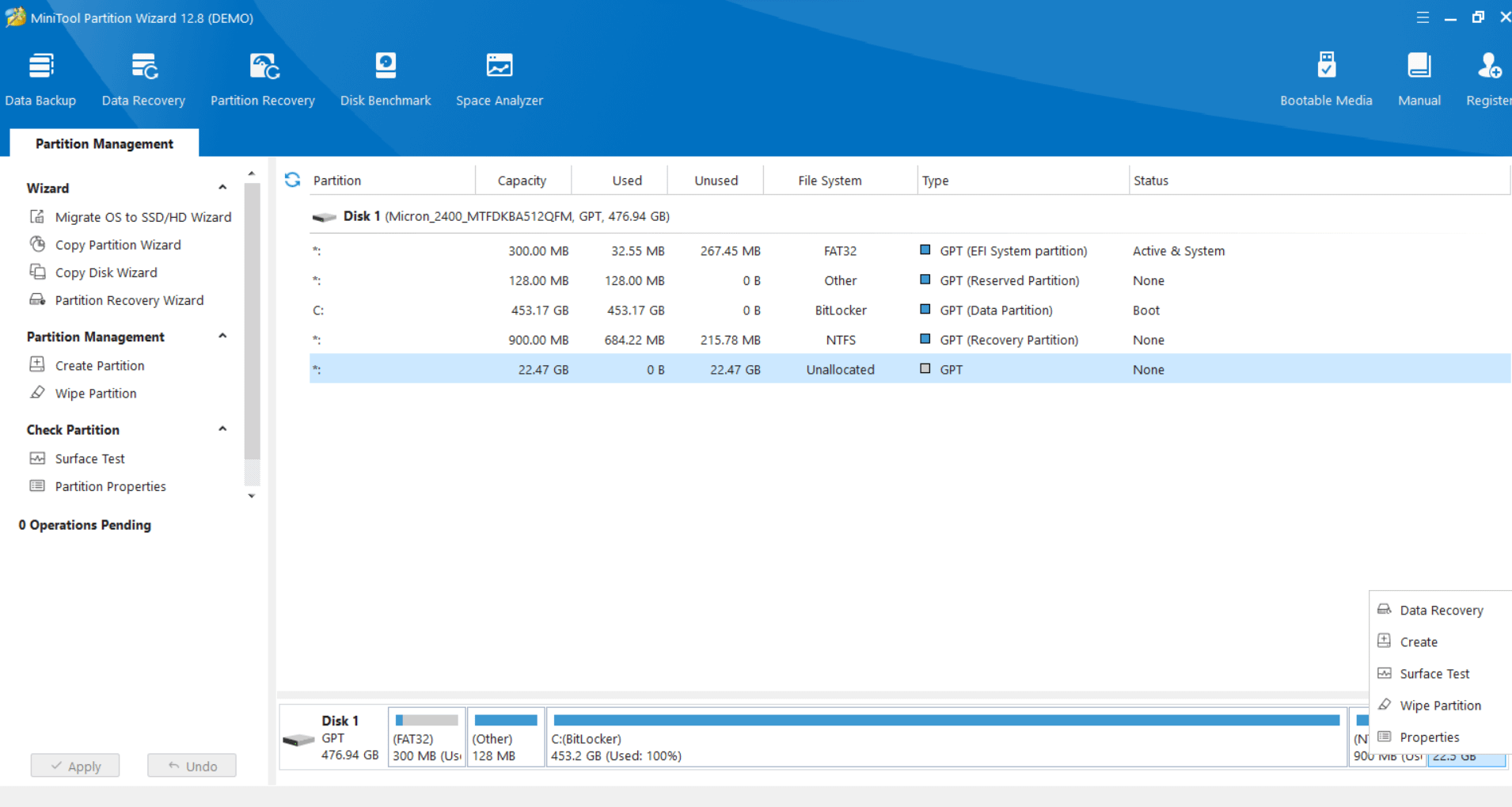Open Space Analyzer
1512x807 pixels.
click(x=500, y=79)
